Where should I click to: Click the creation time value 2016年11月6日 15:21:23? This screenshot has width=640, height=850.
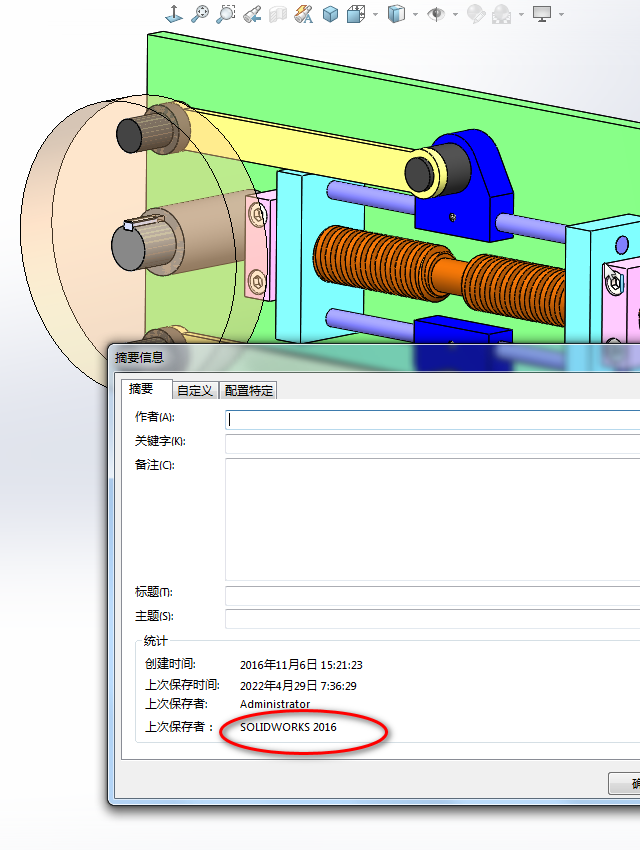click(301, 665)
